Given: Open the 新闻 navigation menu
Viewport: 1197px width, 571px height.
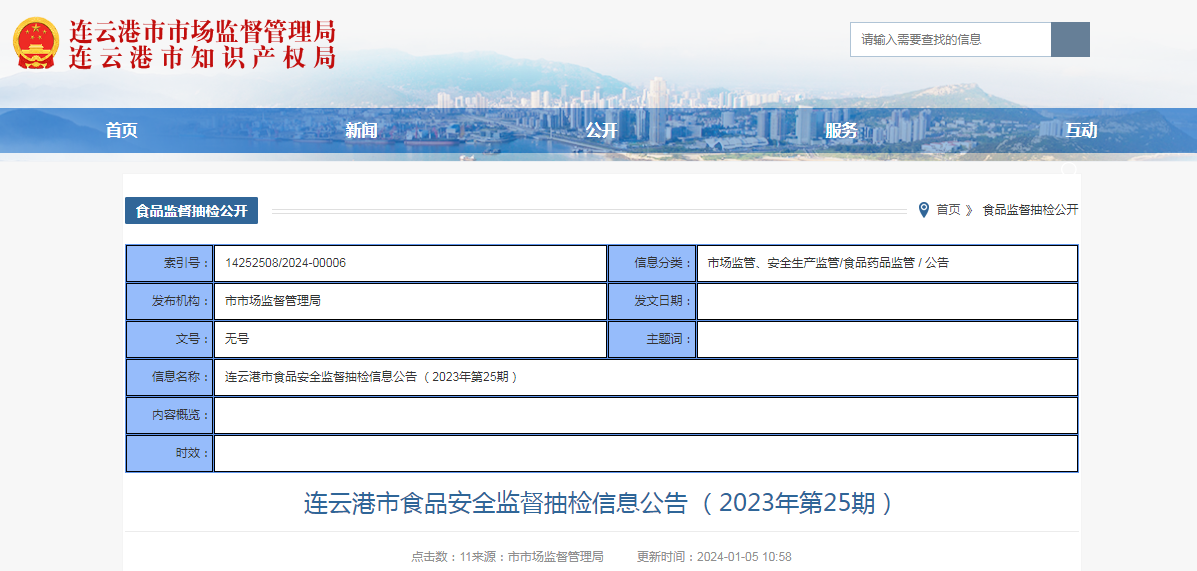Looking at the screenshot, I should 361,131.
